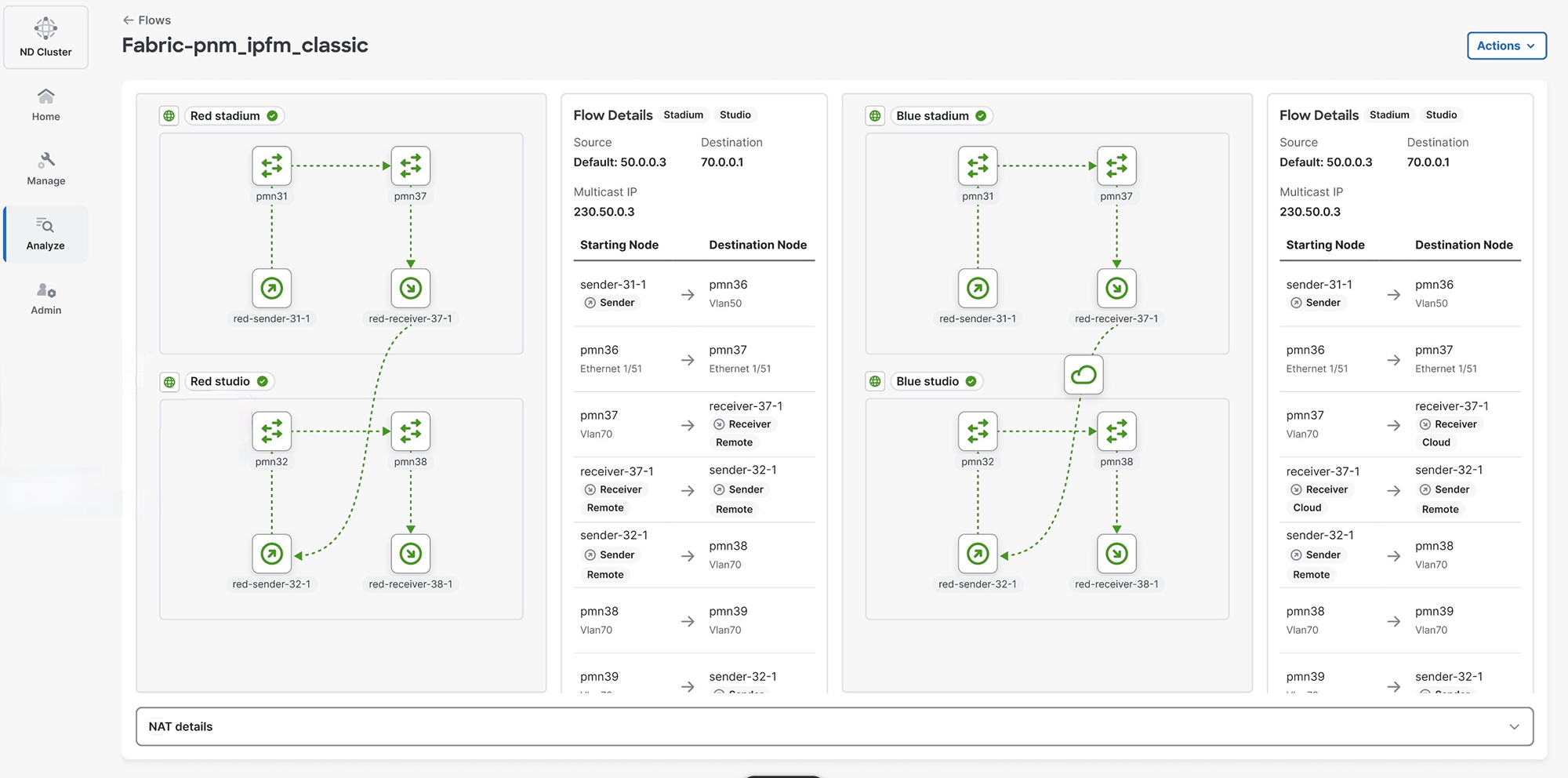Open the Manage wrench icon
Image resolution: width=1568 pixels, height=778 pixels.
45,161
